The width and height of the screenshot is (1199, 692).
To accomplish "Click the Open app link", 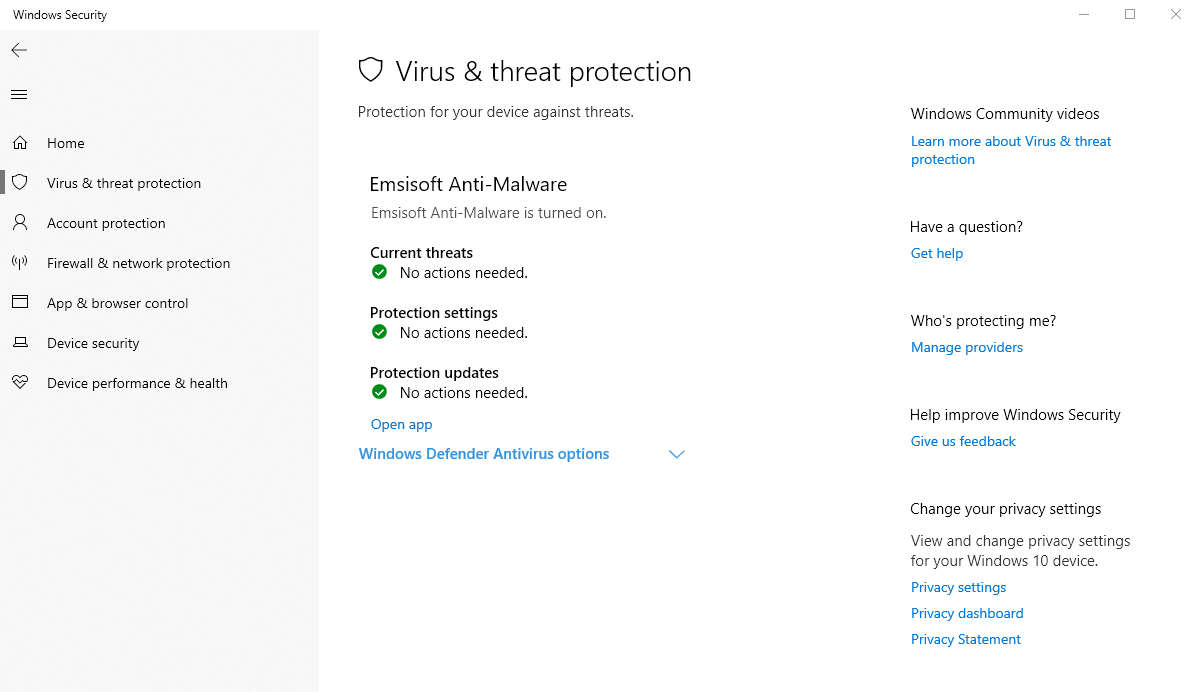I will point(401,424).
